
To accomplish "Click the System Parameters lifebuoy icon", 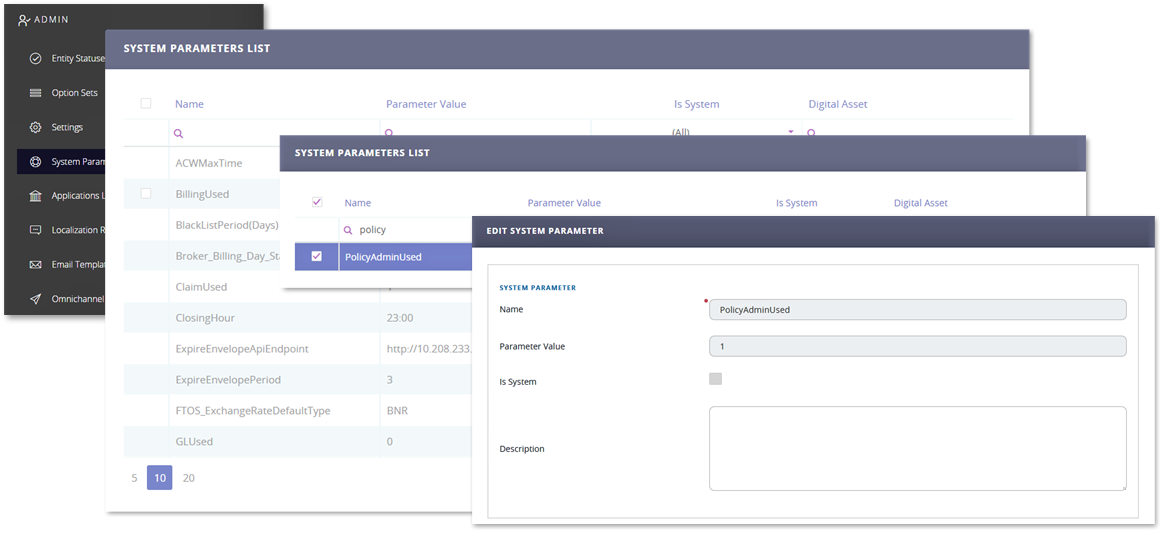I will point(35,162).
